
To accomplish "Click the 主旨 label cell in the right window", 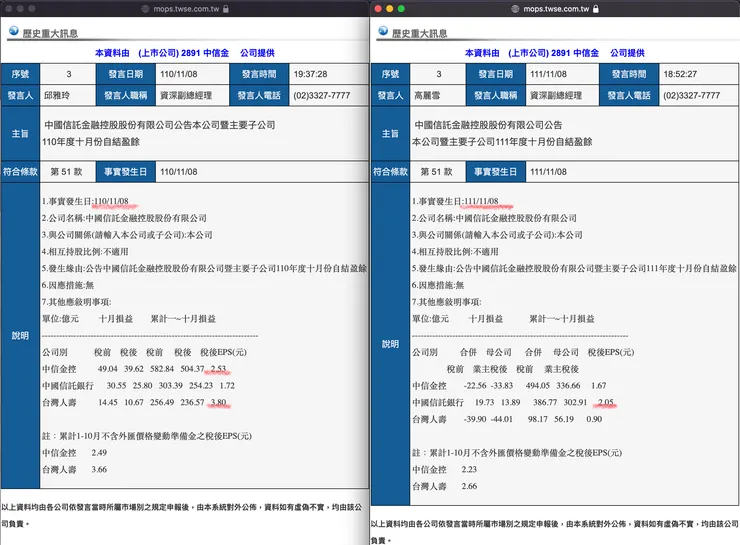I will [x=390, y=134].
